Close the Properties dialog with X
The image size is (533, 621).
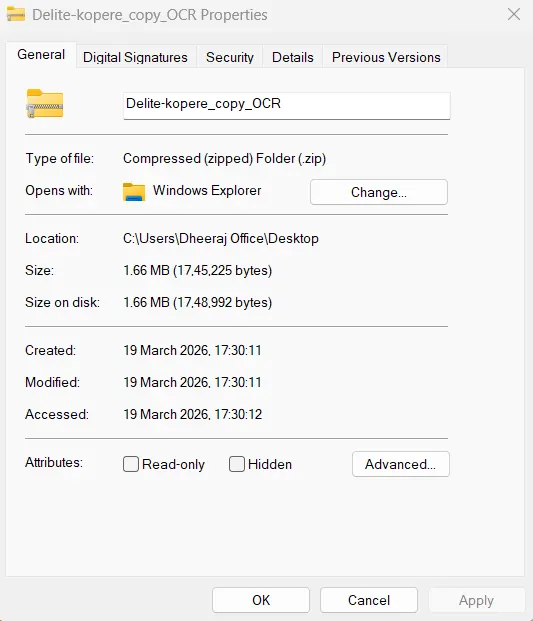pyautogui.click(x=514, y=14)
